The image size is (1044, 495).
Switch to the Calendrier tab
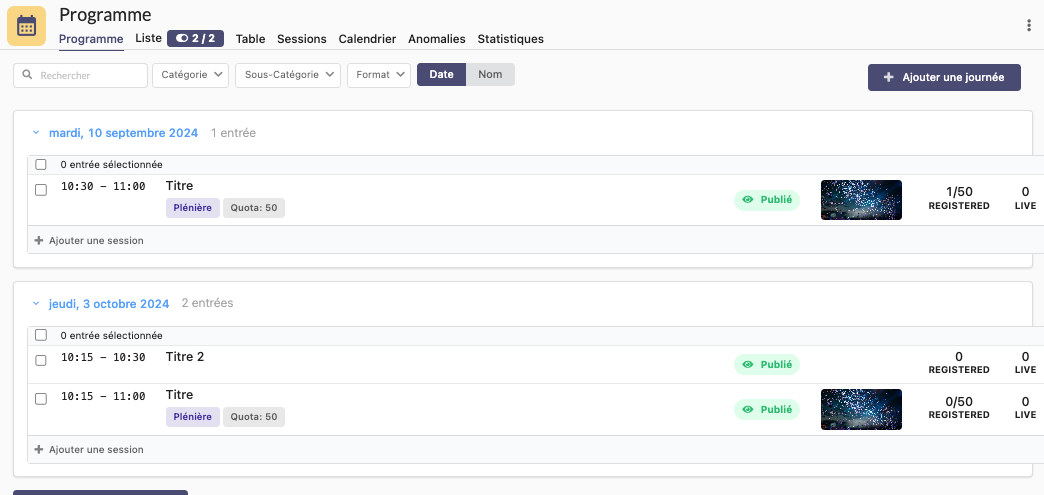coord(367,39)
